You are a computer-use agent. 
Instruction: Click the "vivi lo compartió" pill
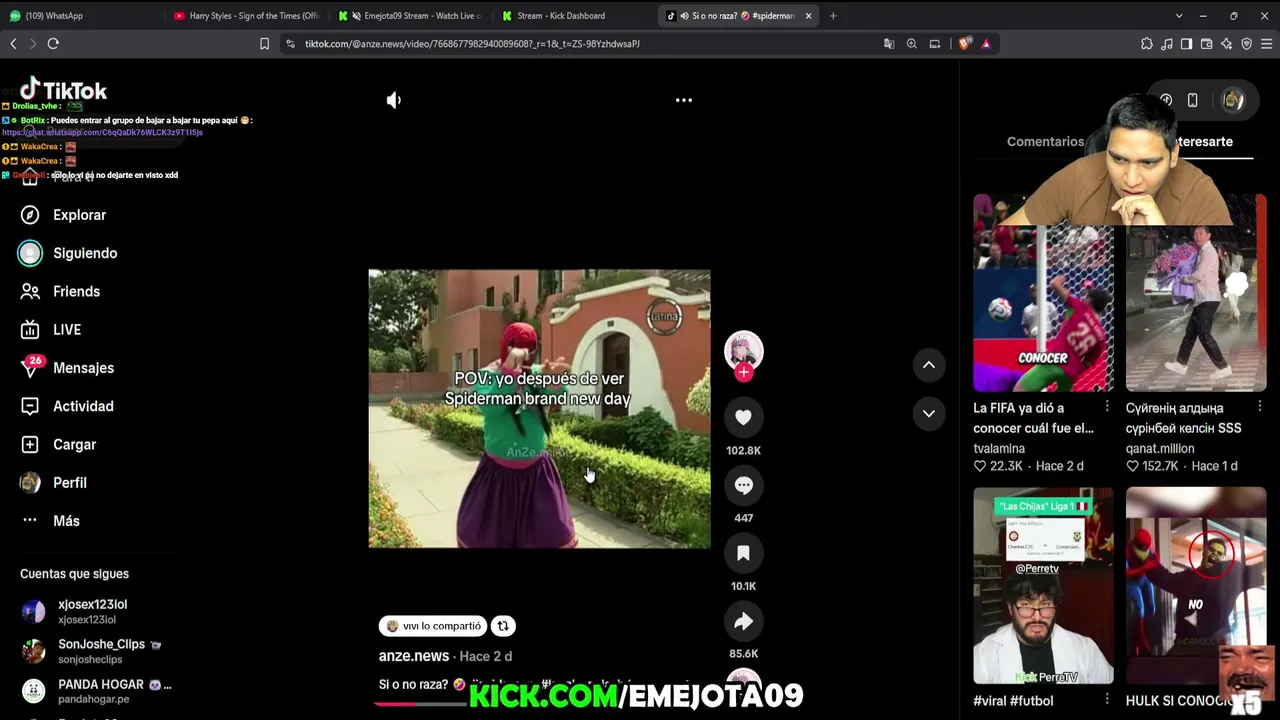(x=433, y=626)
